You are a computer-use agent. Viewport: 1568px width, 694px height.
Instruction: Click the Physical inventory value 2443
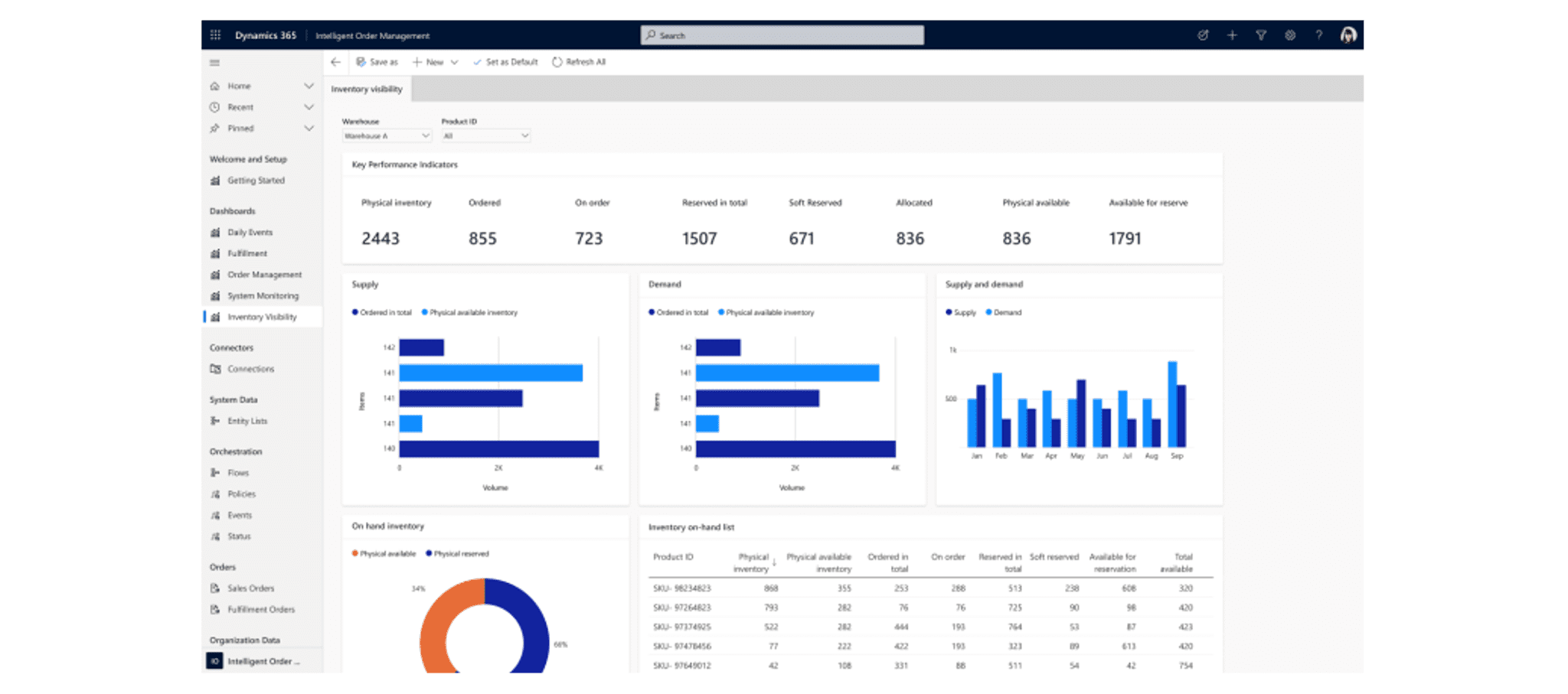point(381,239)
